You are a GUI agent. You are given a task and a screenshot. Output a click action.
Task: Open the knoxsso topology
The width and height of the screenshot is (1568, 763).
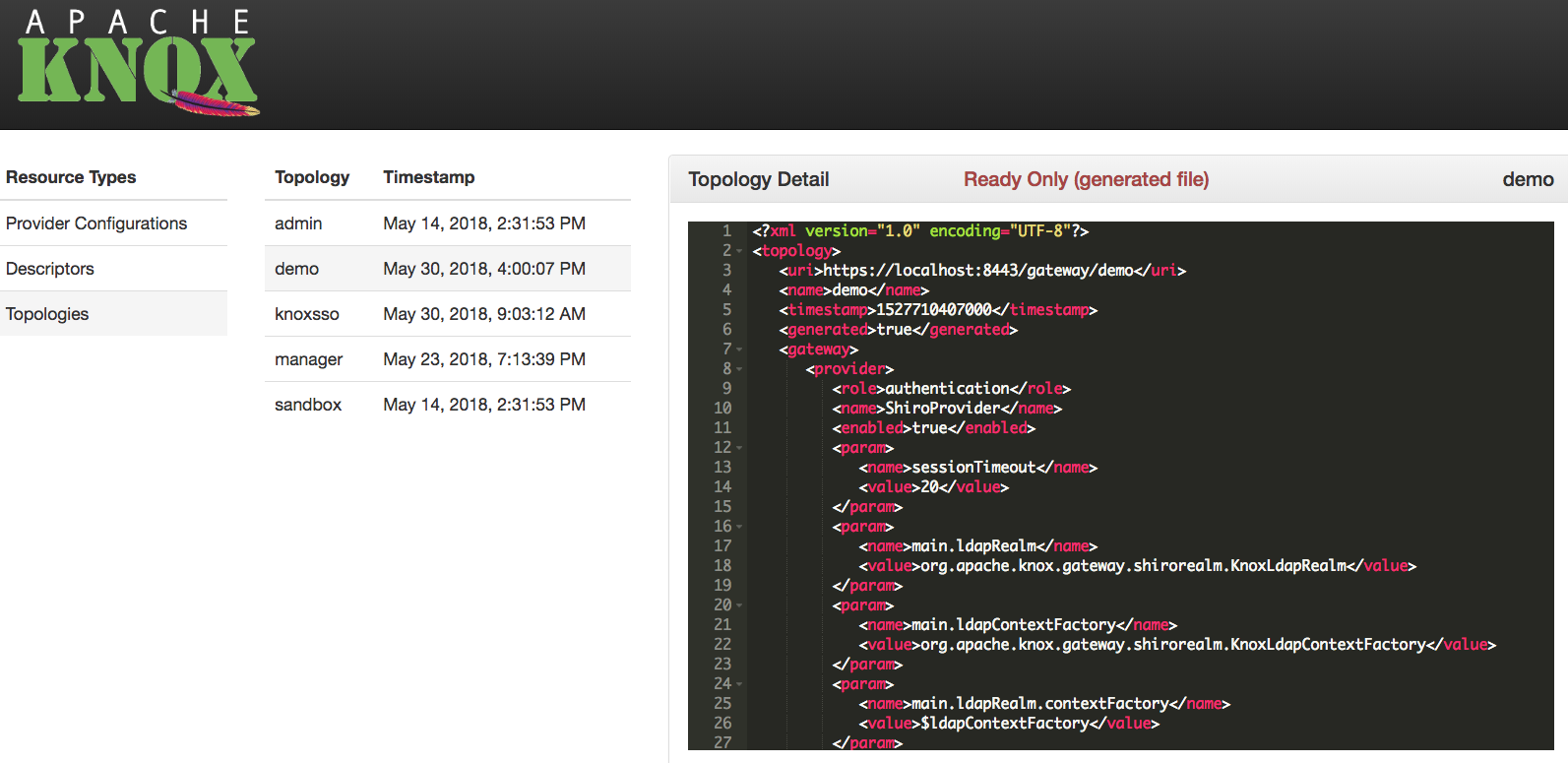(x=306, y=314)
